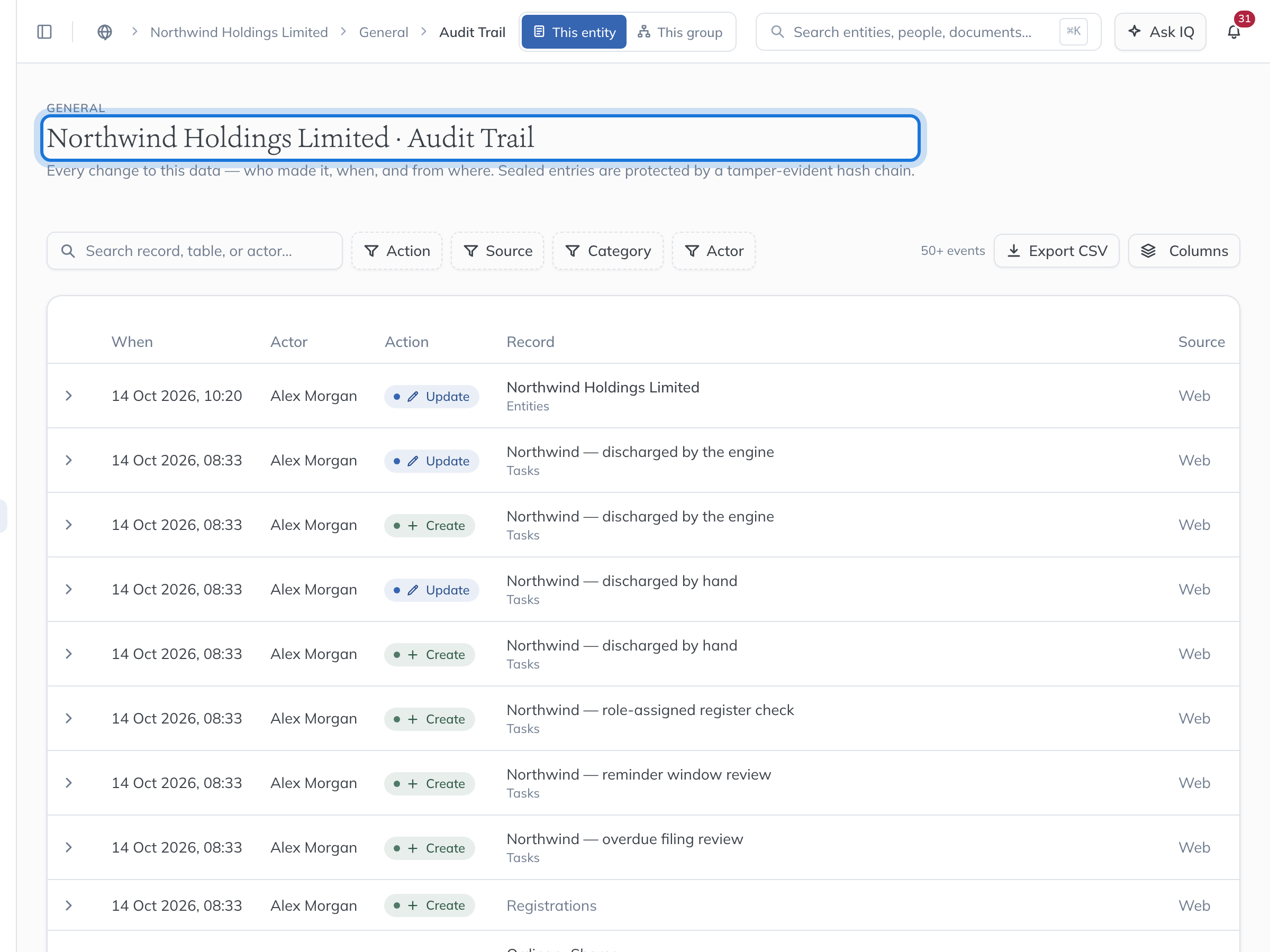The image size is (1270, 952).
Task: Click the Action column header
Action: [406, 342]
